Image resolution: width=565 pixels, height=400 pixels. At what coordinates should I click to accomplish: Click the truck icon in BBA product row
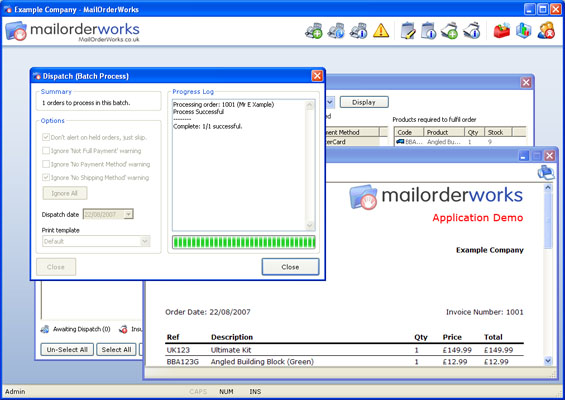(400, 142)
